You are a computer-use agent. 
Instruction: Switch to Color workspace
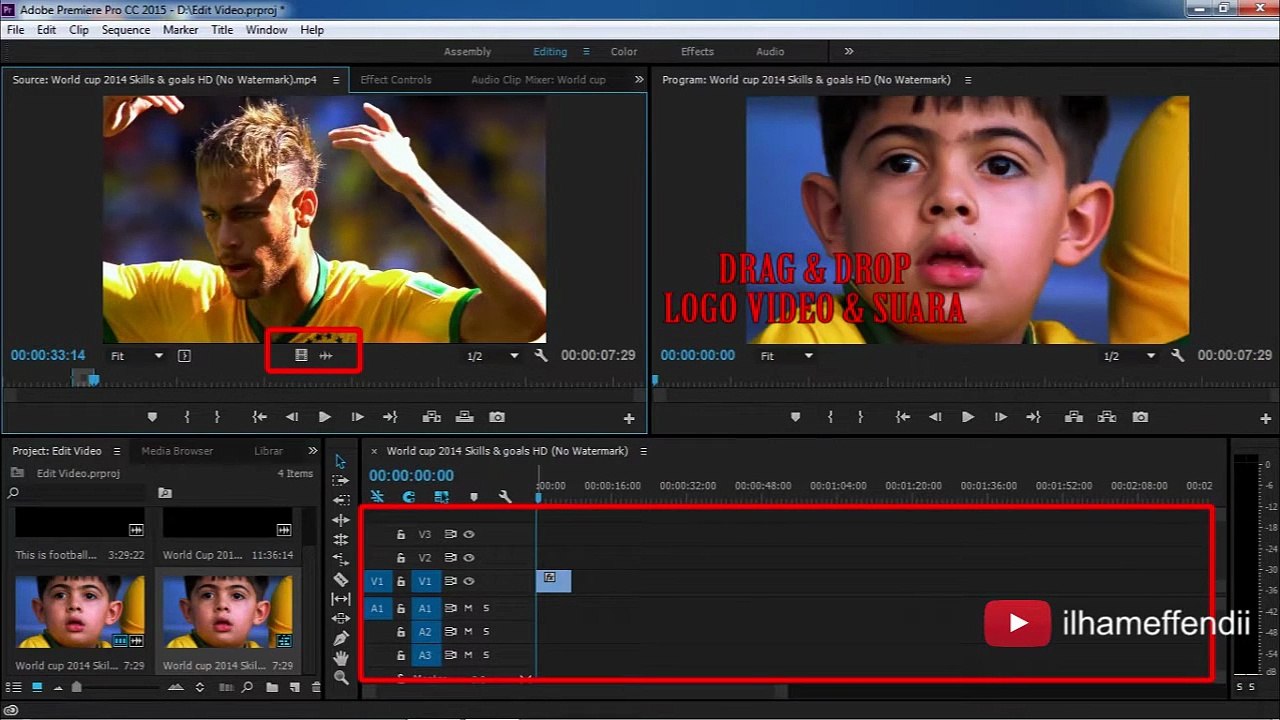click(x=624, y=52)
